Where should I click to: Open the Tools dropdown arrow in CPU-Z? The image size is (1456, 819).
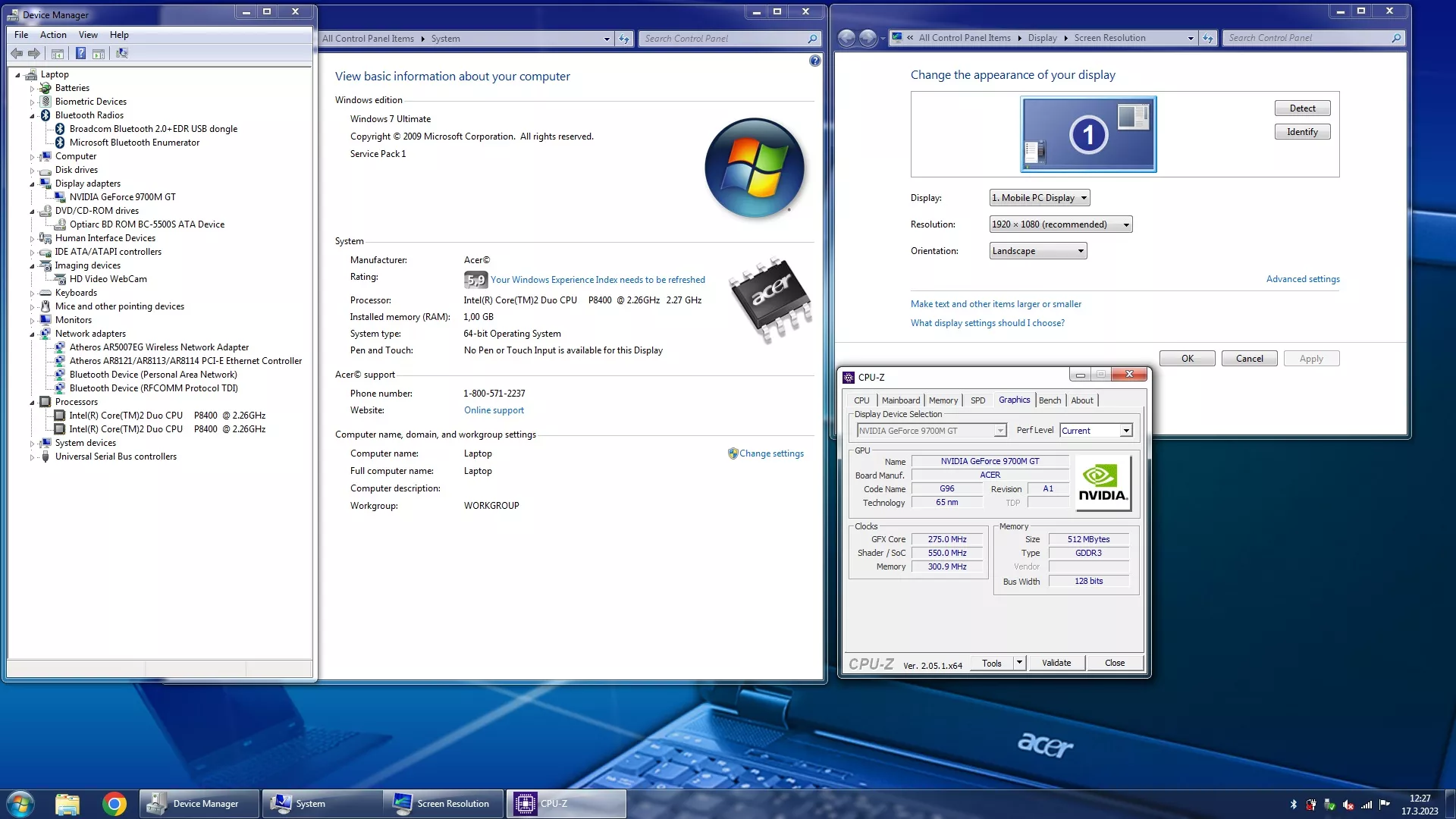coord(1019,663)
